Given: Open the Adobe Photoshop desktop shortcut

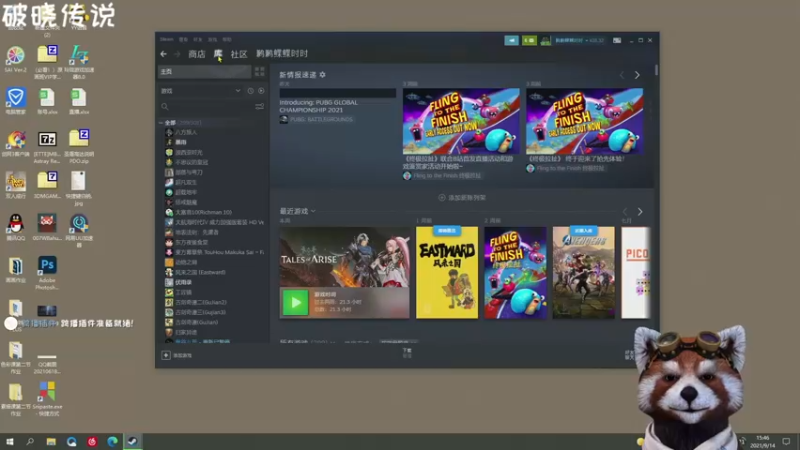Looking at the screenshot, I should (47, 273).
